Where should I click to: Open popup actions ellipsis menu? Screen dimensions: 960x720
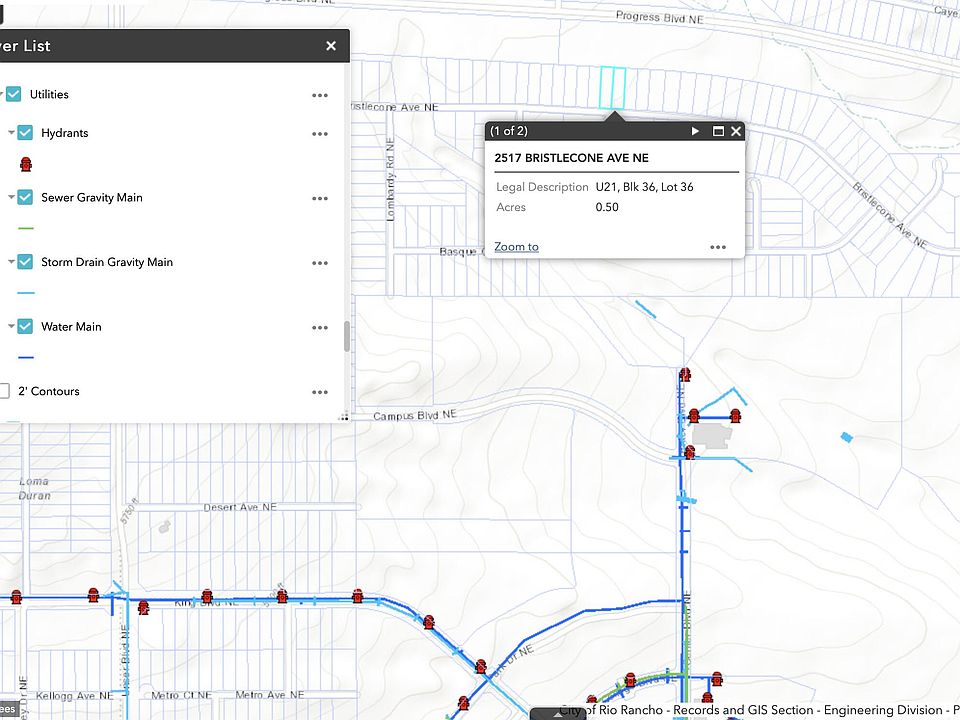click(718, 247)
